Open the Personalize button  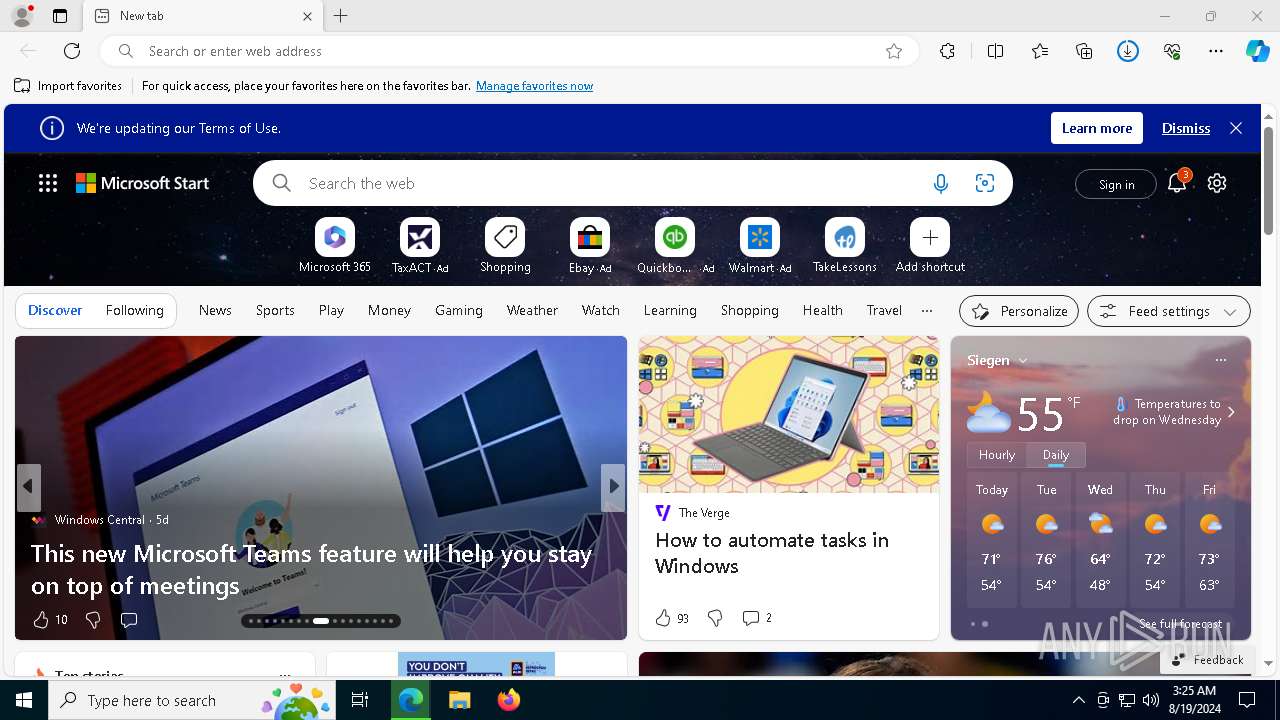(1019, 311)
